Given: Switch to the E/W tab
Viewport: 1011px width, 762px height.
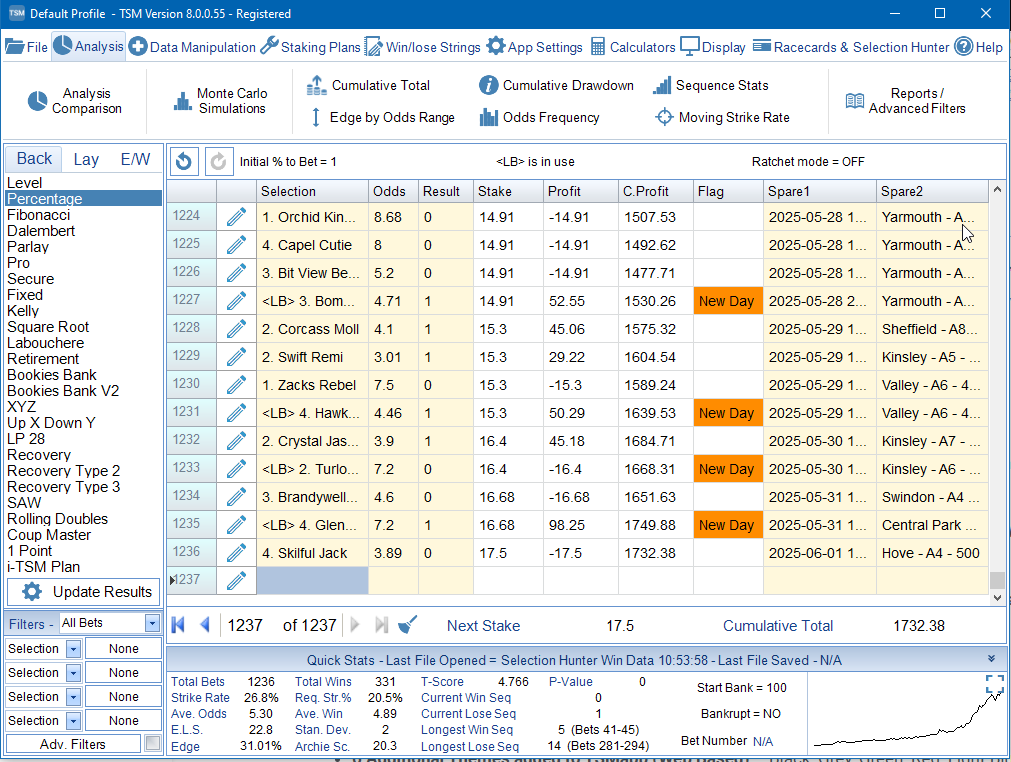Looking at the screenshot, I should tap(135, 159).
